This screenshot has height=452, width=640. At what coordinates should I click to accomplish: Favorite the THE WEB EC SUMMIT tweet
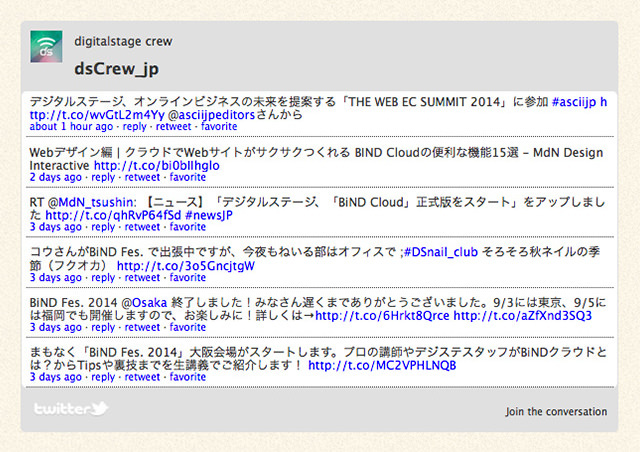(x=219, y=127)
